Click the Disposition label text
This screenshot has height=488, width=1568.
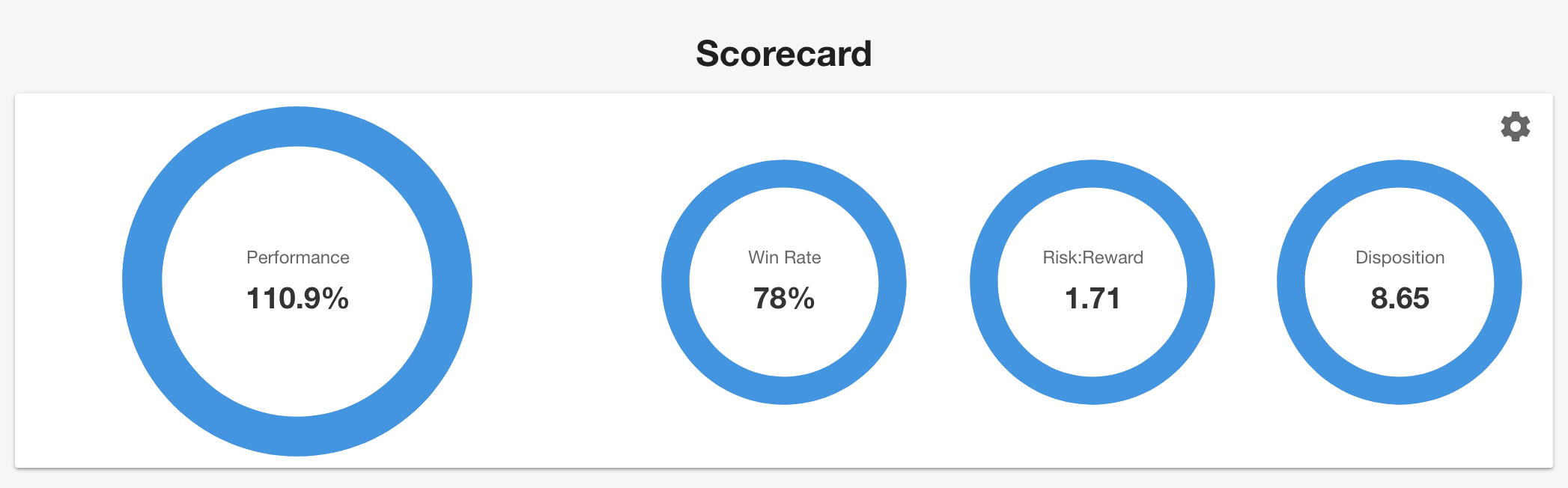point(1400,258)
